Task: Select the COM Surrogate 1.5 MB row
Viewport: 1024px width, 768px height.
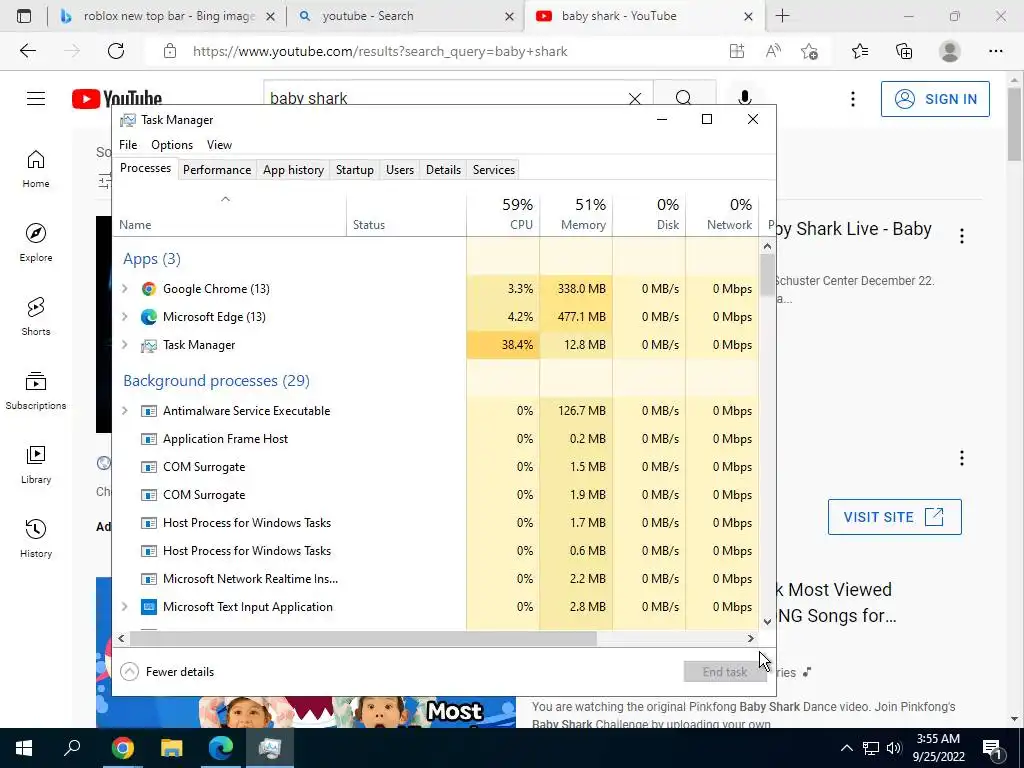Action: (x=436, y=467)
